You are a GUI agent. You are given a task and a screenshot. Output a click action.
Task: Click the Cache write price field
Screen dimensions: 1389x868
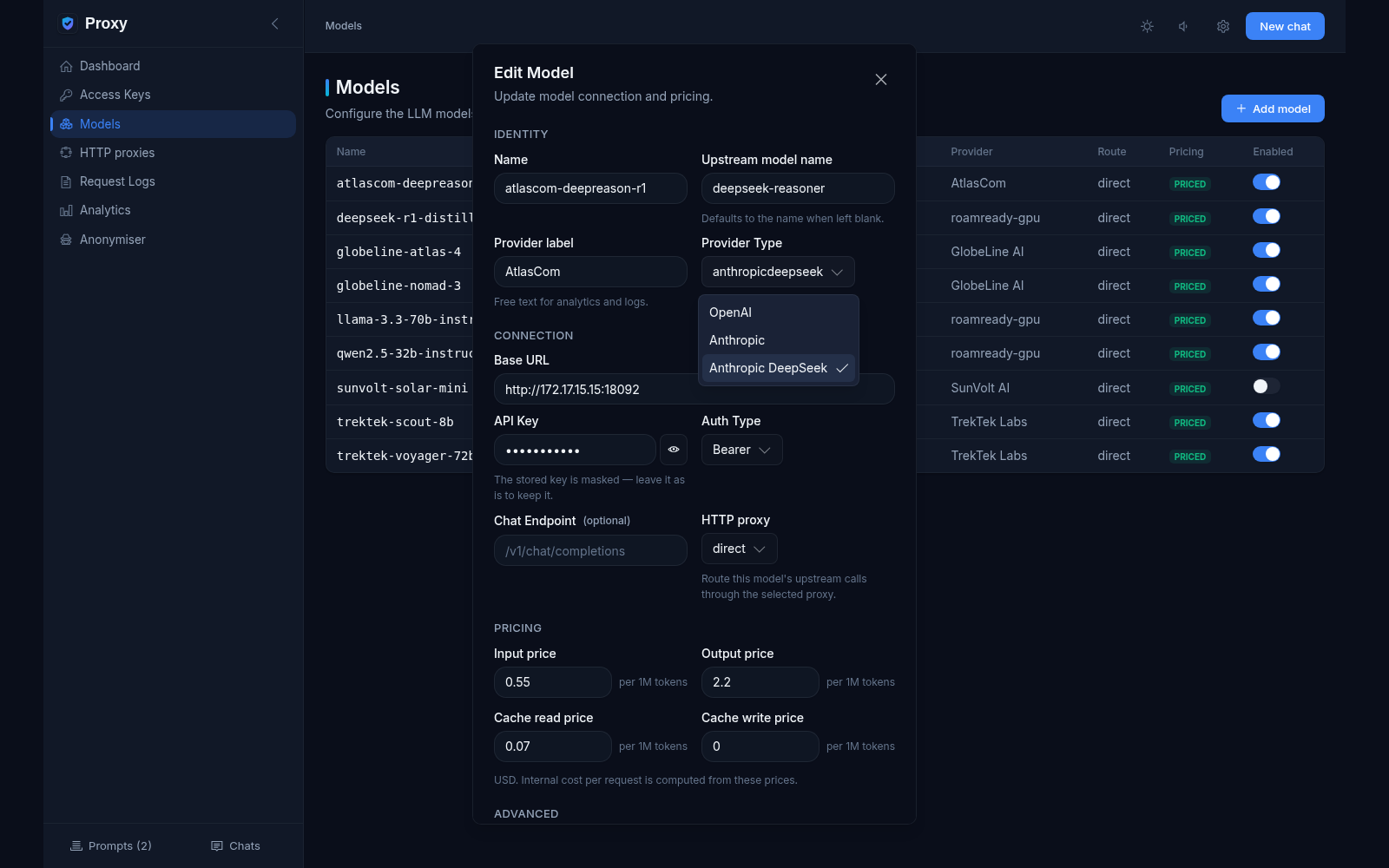(760, 746)
